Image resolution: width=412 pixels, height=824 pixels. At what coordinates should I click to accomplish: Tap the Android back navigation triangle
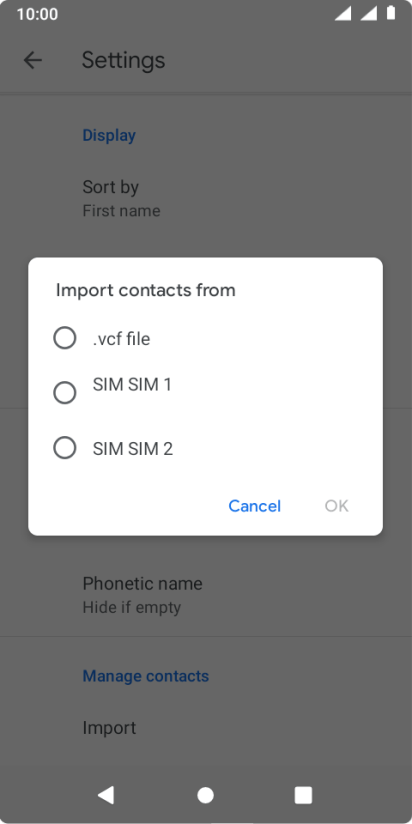(x=106, y=795)
